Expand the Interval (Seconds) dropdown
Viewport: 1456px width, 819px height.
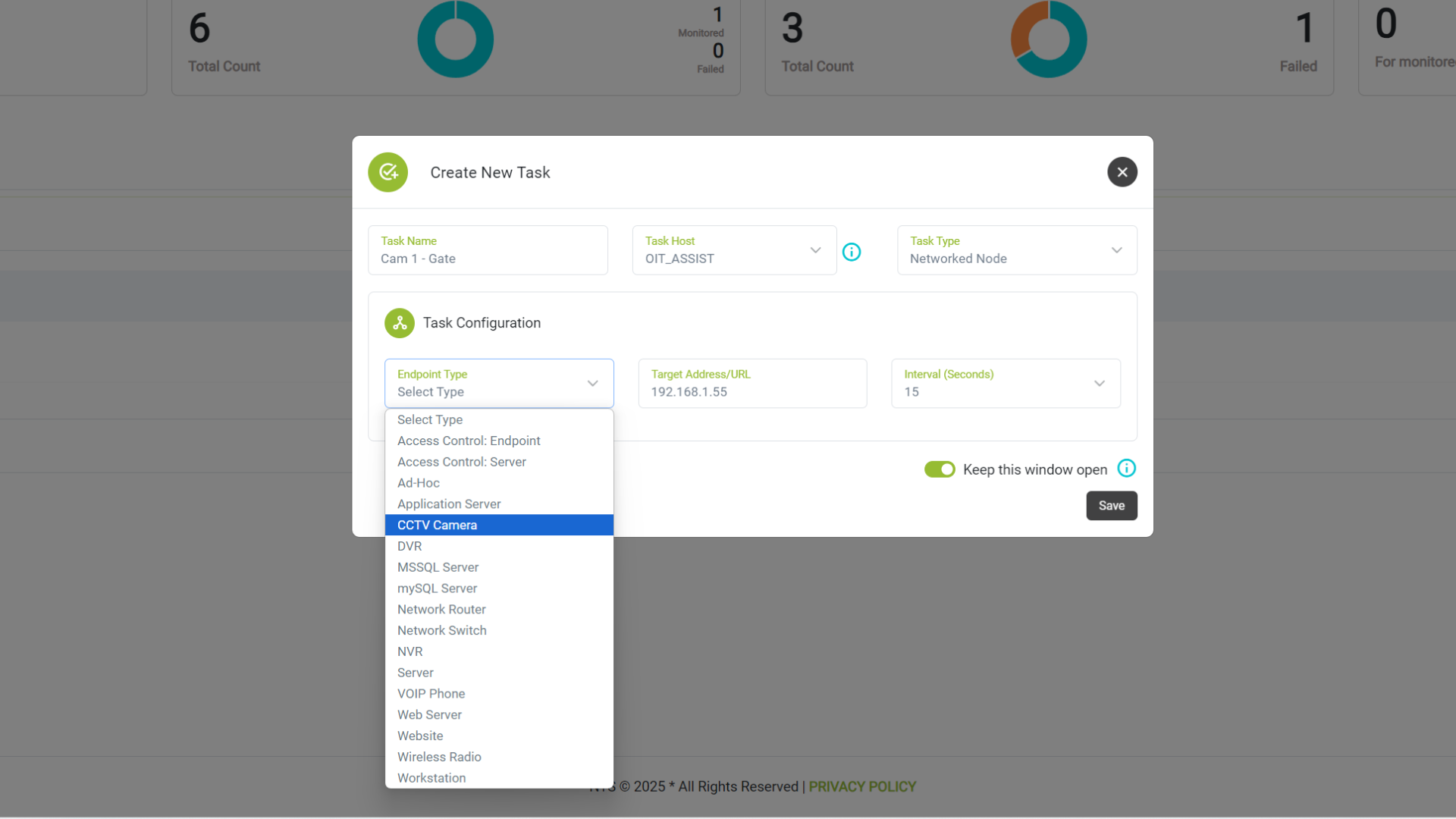click(1100, 383)
